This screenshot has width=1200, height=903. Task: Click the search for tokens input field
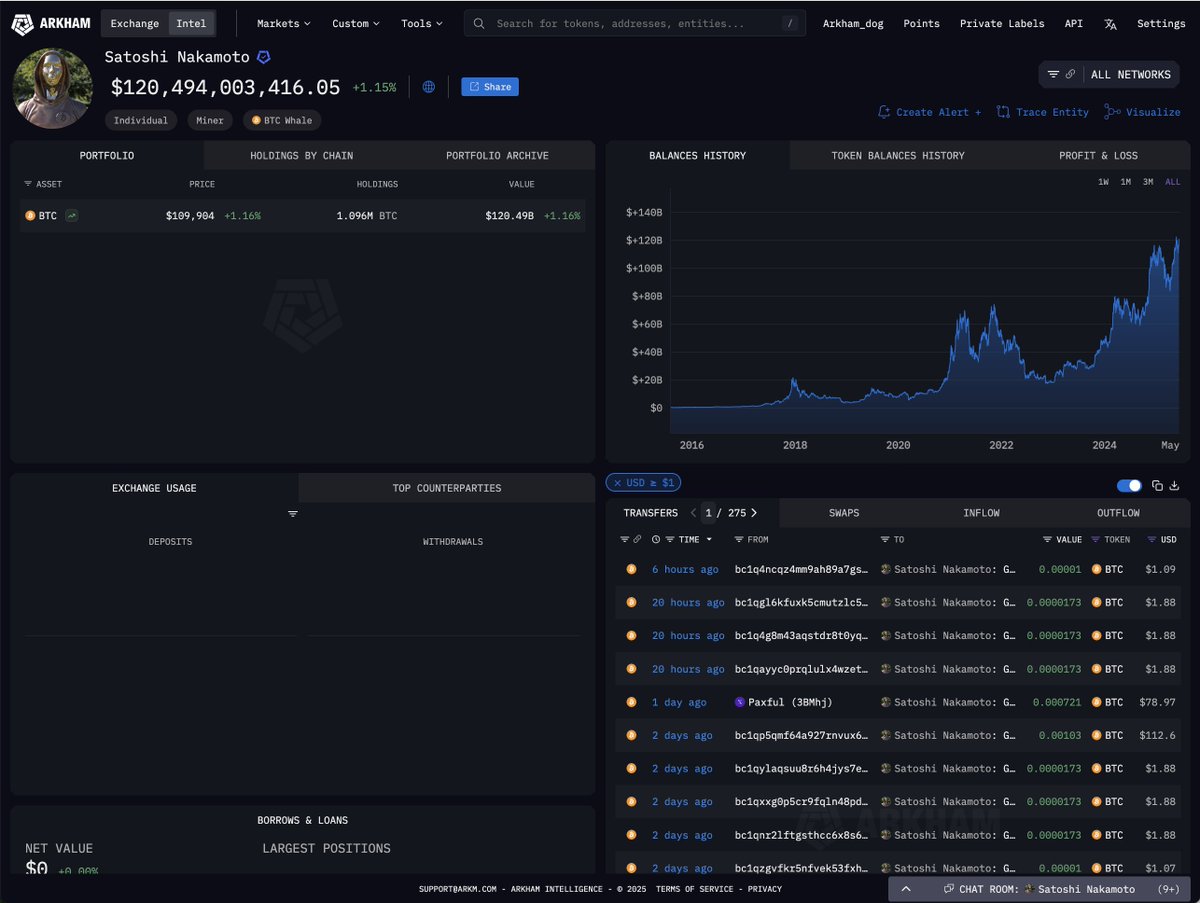(634, 23)
